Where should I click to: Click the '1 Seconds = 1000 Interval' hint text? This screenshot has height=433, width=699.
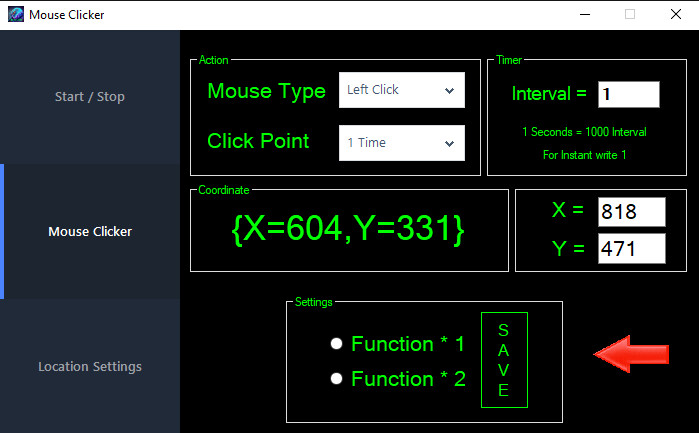[x=584, y=132]
